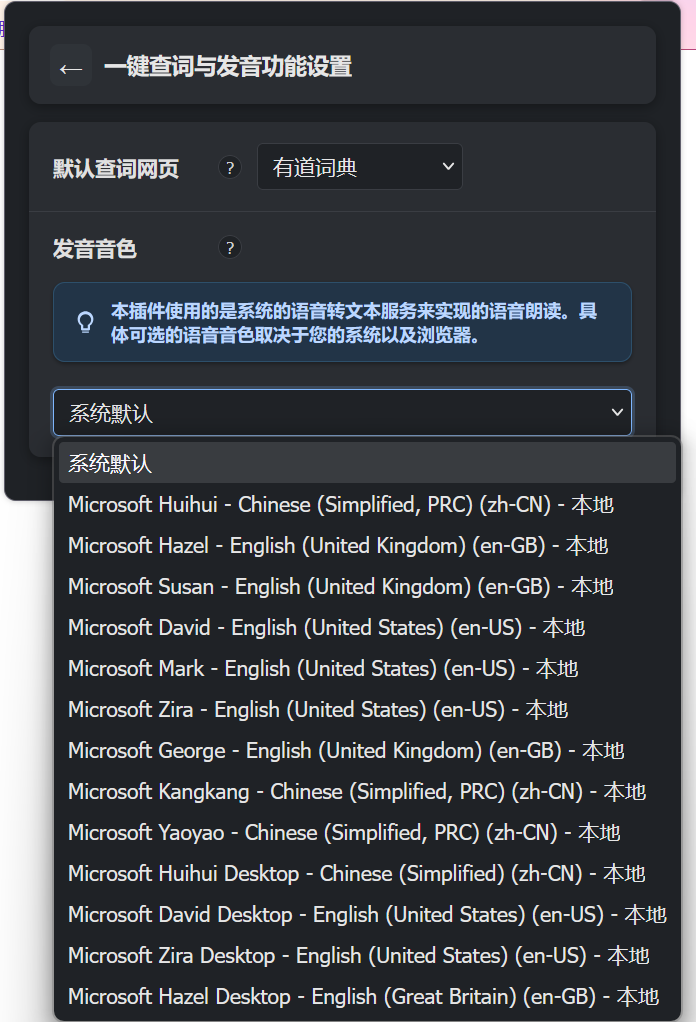Click the 默认查词网页 label
Screen dimensions: 696x1022
(116, 169)
